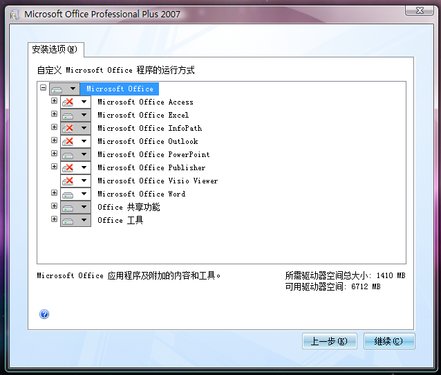The image size is (441, 375).
Task: Expand Microsoft Office Access tree node
Action: point(54,101)
